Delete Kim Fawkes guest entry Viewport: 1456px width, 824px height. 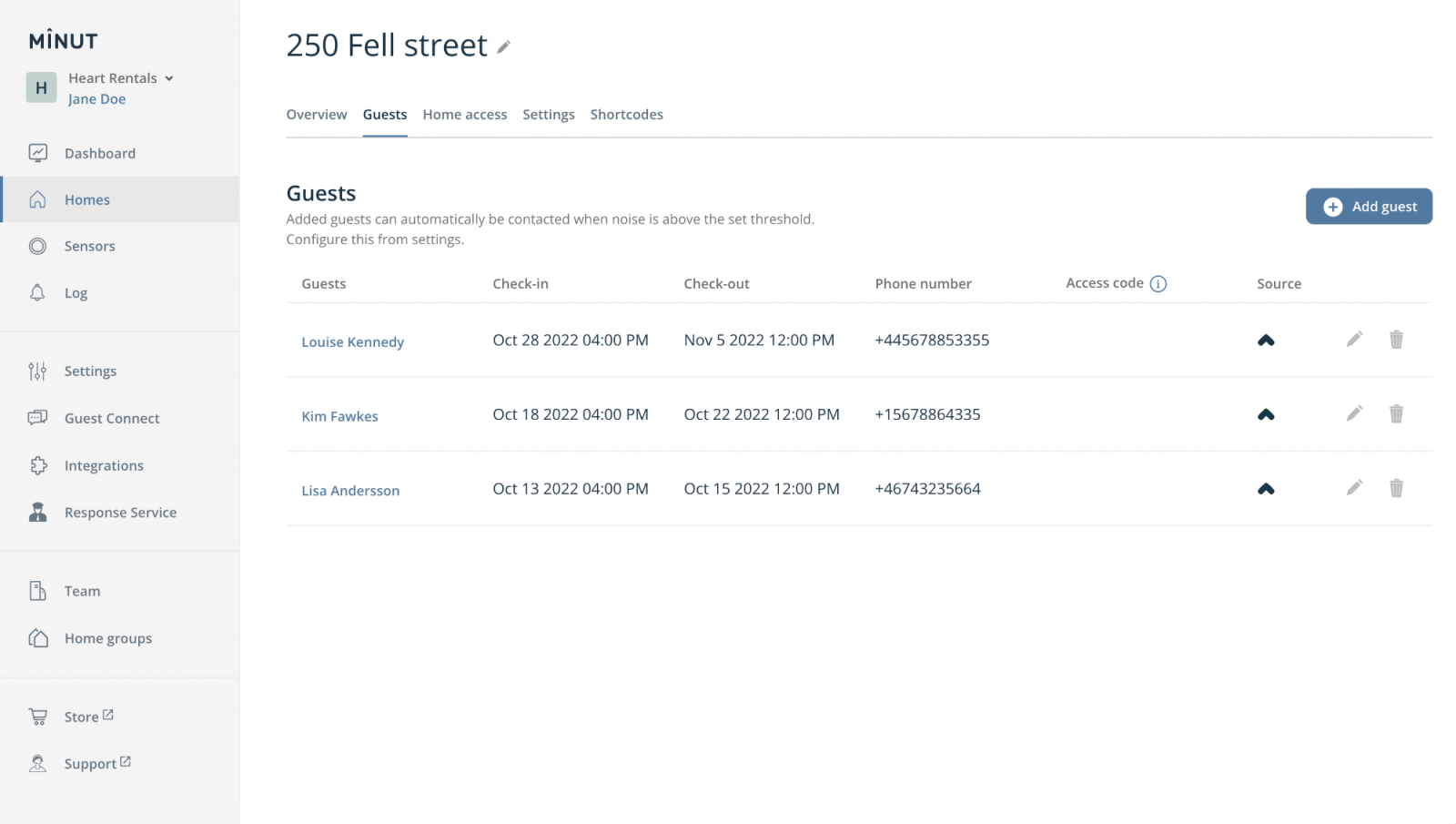[x=1396, y=414]
